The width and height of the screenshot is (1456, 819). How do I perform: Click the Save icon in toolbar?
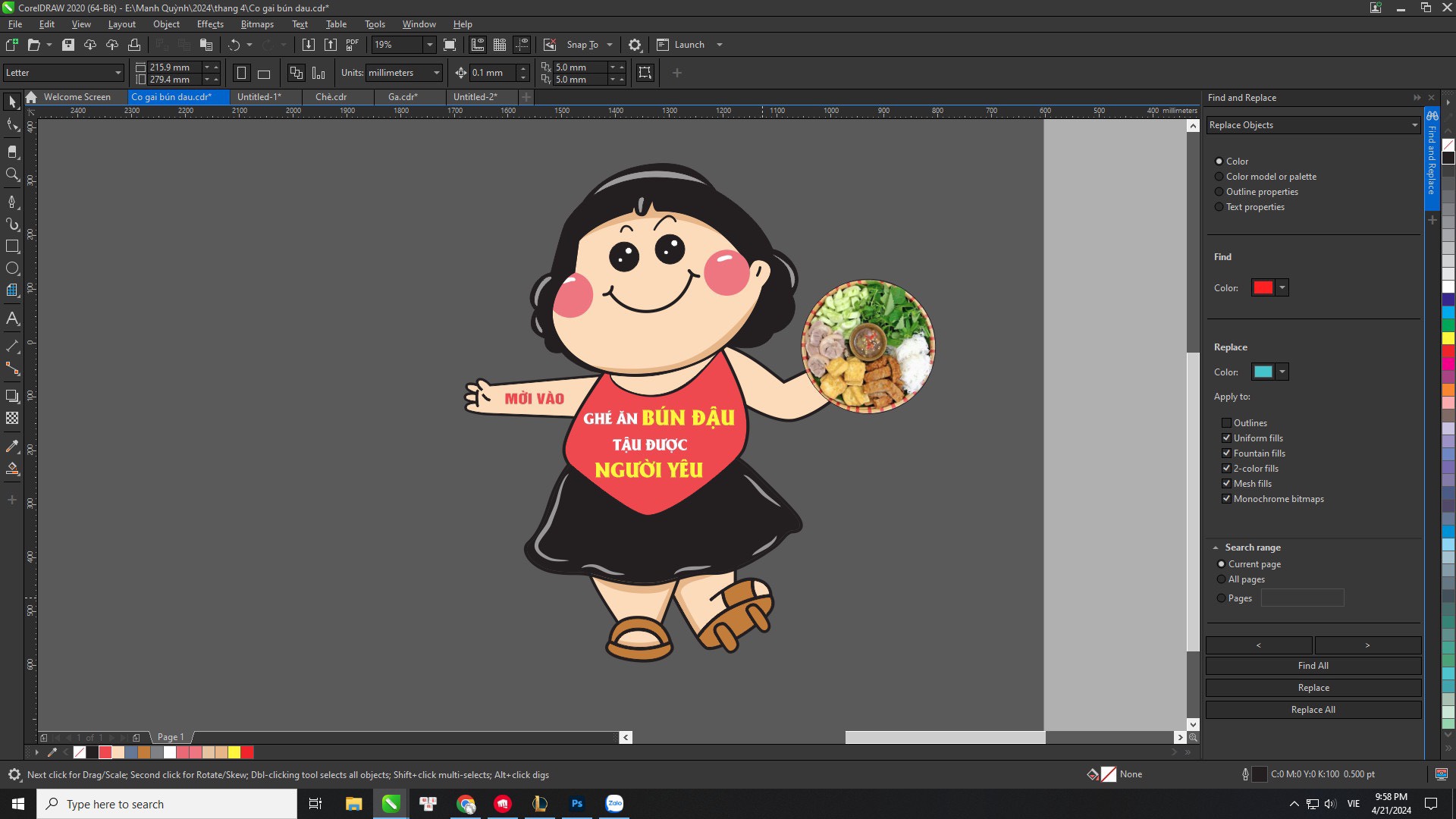coord(68,45)
